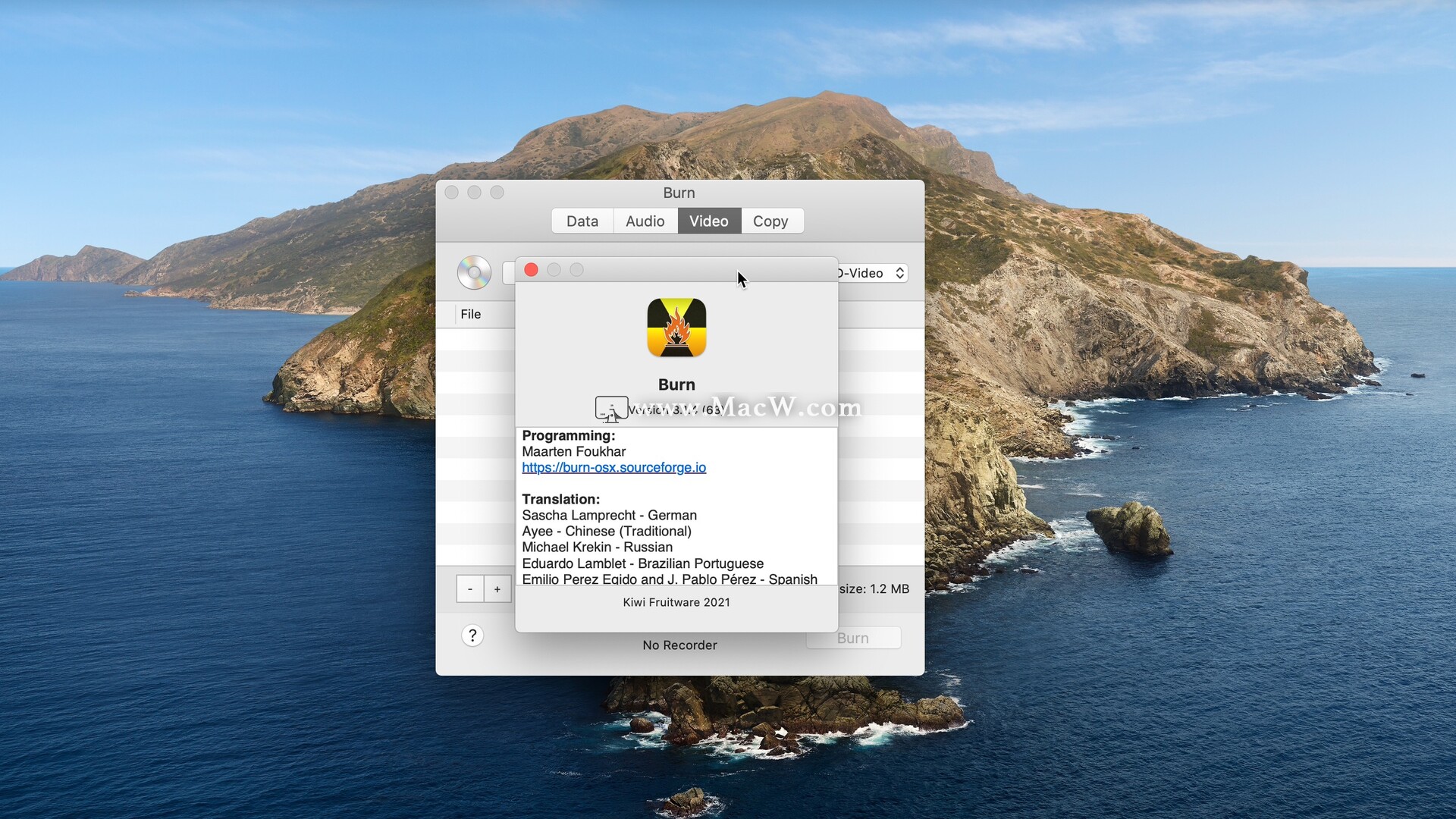The width and height of the screenshot is (1456, 819).
Task: Switch to the Audio tab
Action: (645, 221)
